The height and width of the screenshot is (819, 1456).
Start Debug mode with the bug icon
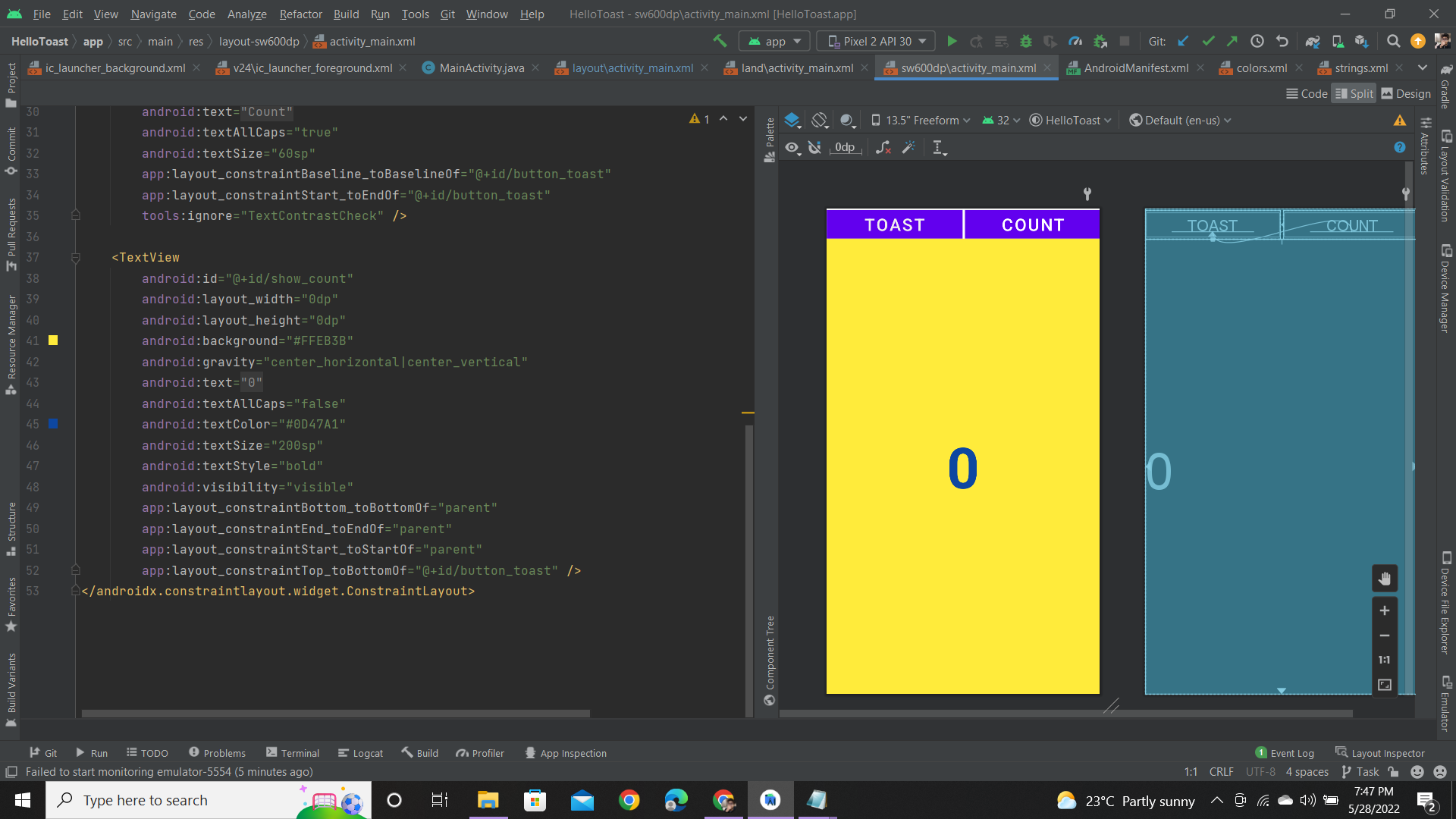coord(1026,41)
